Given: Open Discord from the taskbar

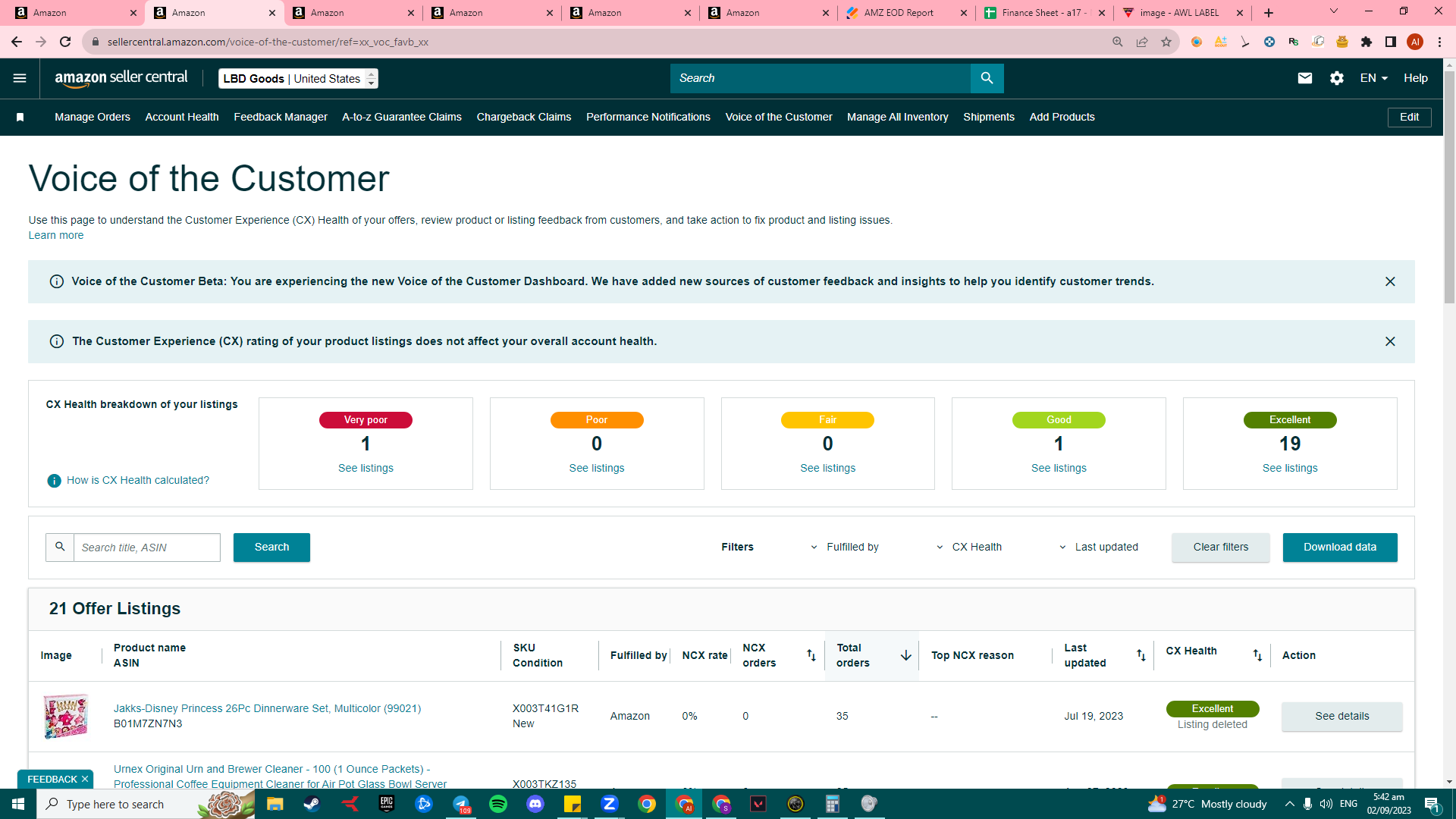Looking at the screenshot, I should 535,804.
